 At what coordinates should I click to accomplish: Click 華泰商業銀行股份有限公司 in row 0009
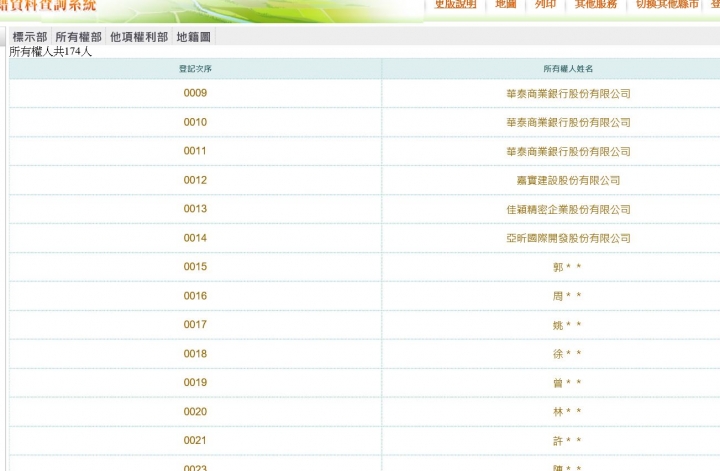click(x=568, y=94)
